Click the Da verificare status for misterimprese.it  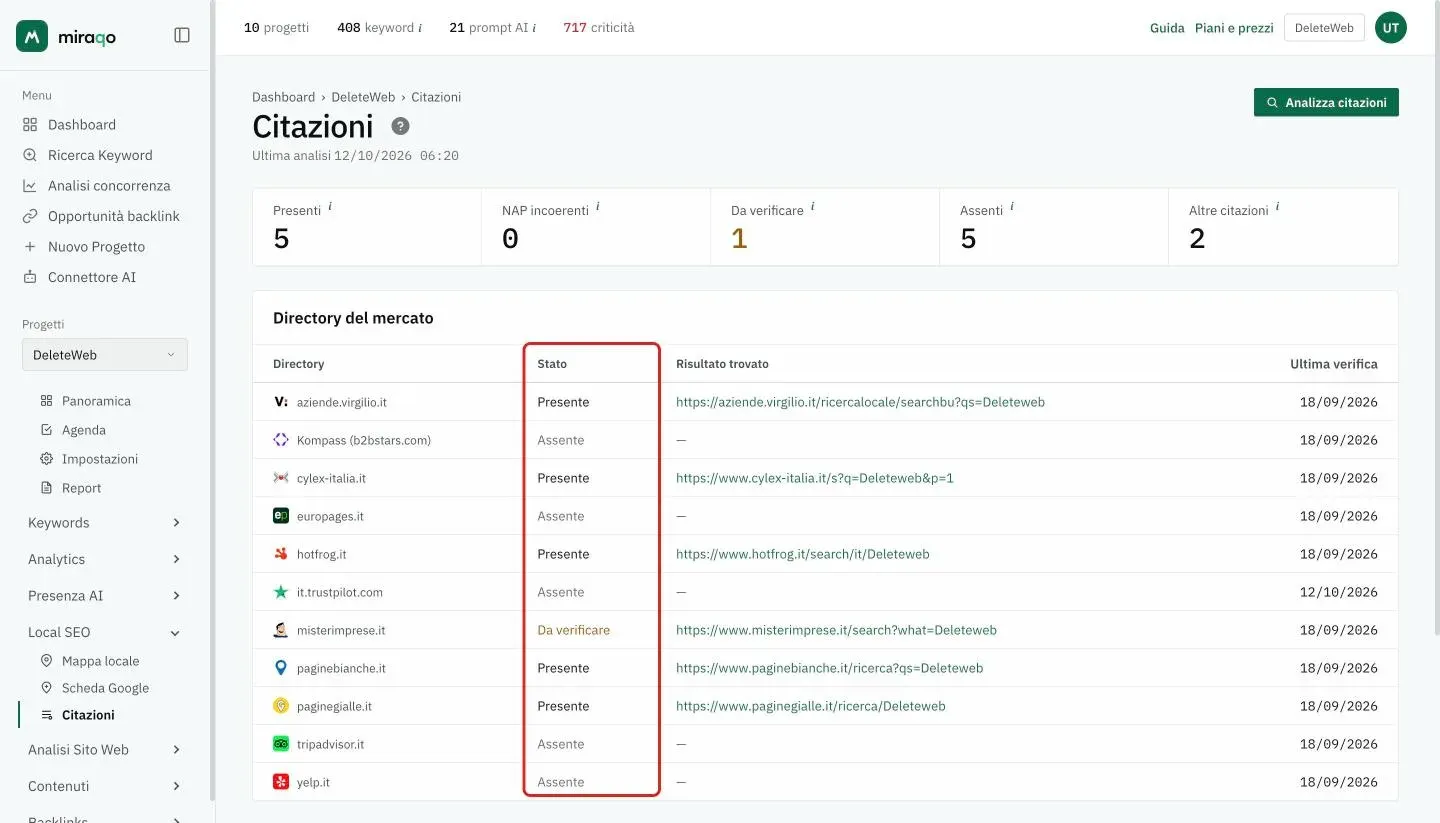[574, 630]
